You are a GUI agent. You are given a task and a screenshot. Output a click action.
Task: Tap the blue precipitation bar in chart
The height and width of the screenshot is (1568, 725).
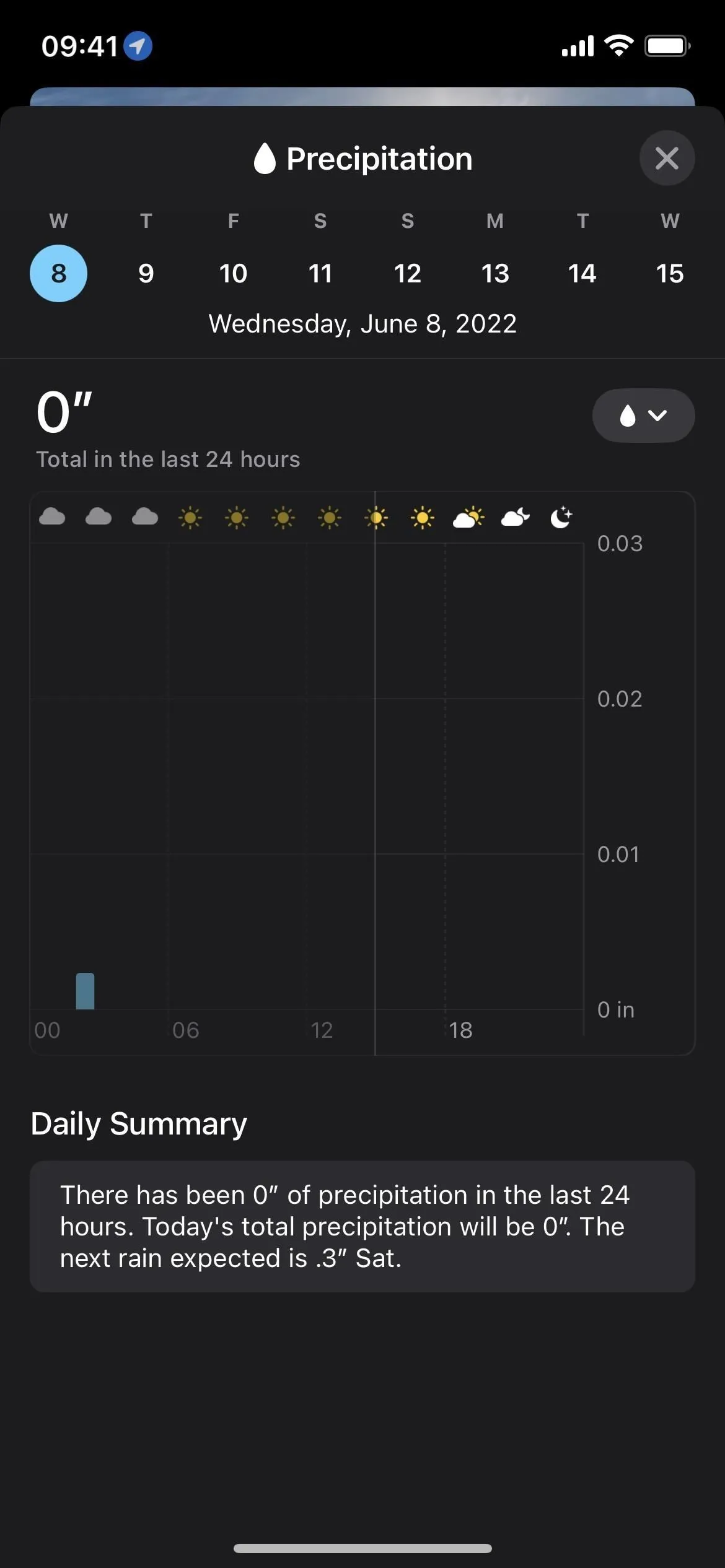click(85, 991)
